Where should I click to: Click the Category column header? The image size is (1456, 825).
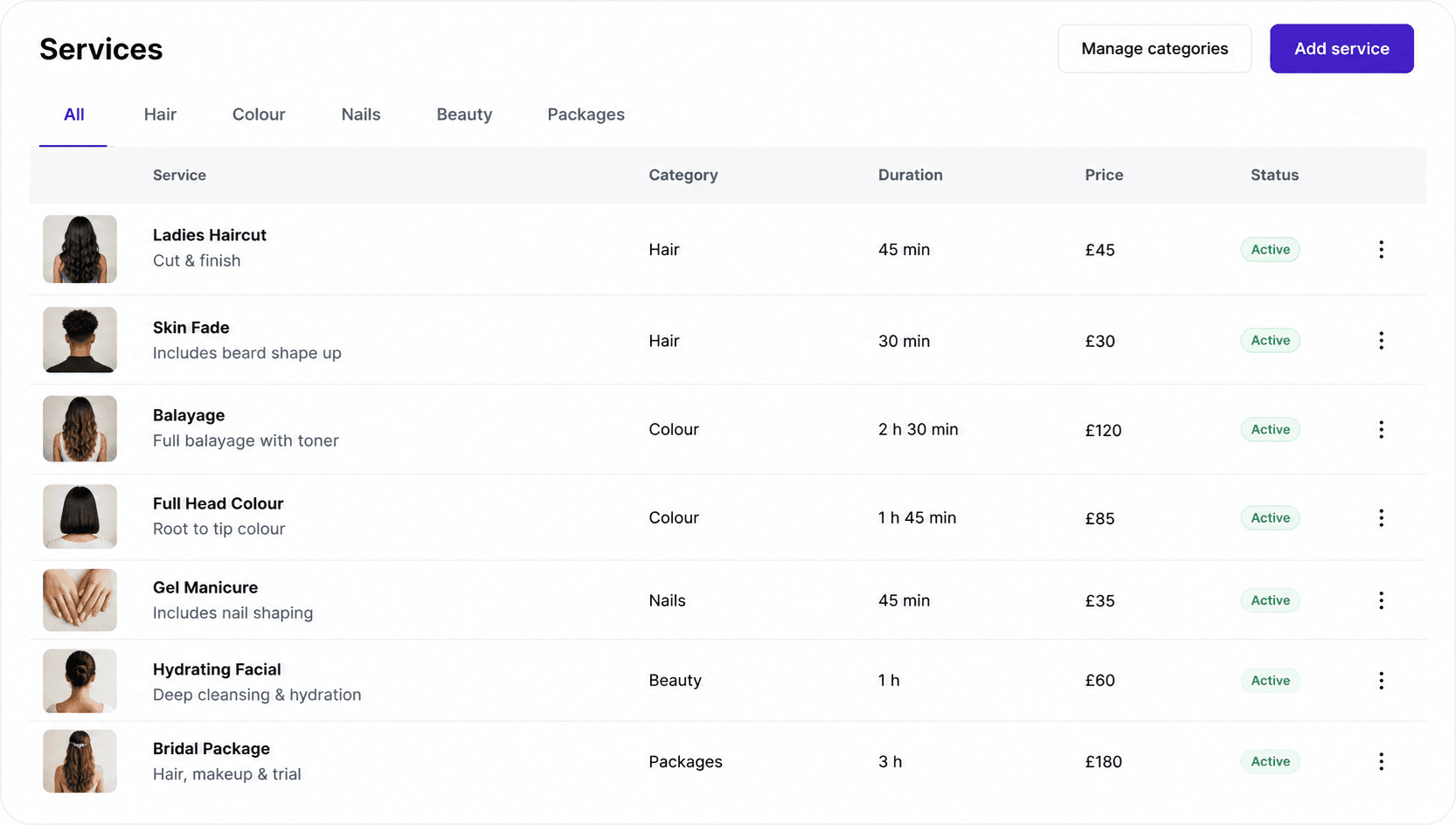(x=683, y=175)
